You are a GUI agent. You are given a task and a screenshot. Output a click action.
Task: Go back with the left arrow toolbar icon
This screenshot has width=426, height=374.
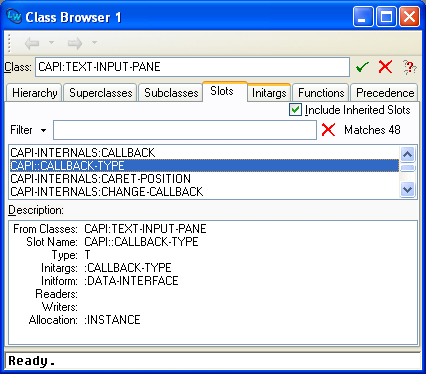click(x=32, y=43)
